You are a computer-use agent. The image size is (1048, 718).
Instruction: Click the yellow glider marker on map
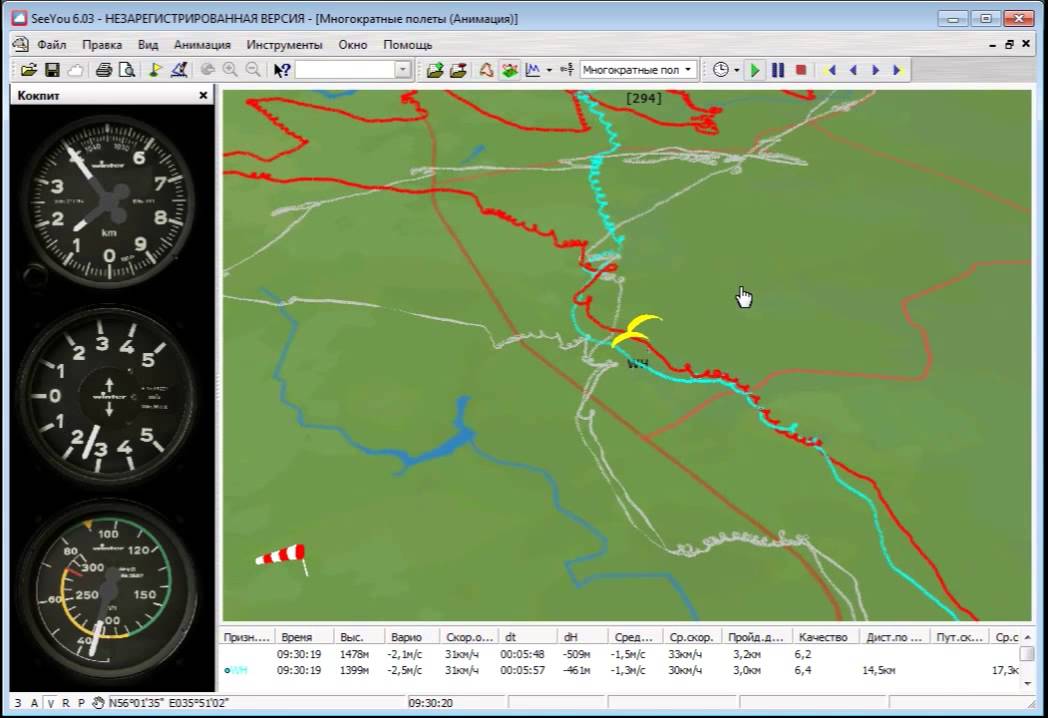[636, 331]
